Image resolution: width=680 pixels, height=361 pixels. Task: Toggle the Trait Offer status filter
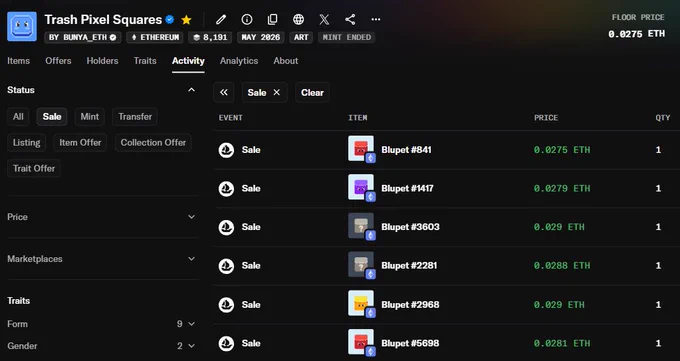[x=34, y=168]
